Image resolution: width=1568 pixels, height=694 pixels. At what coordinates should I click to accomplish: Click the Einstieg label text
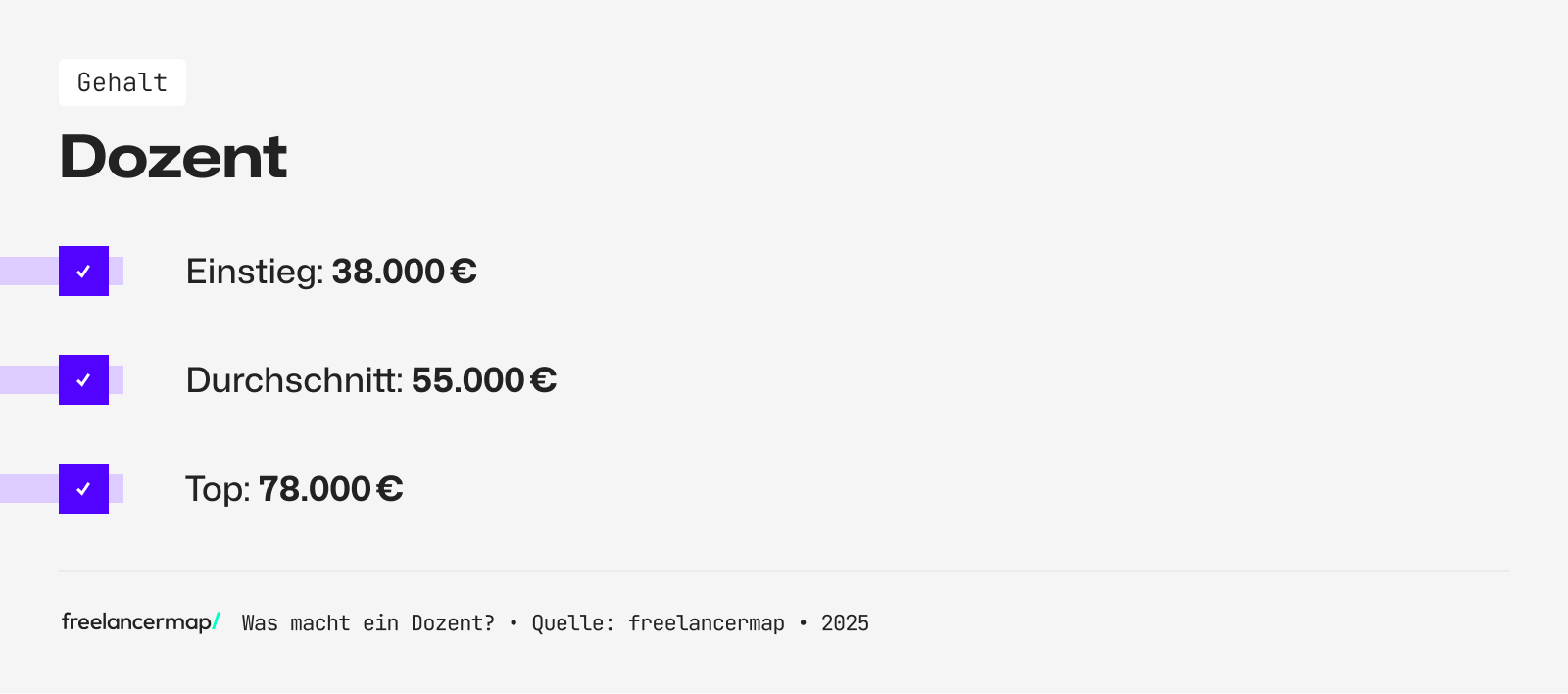[x=254, y=272]
